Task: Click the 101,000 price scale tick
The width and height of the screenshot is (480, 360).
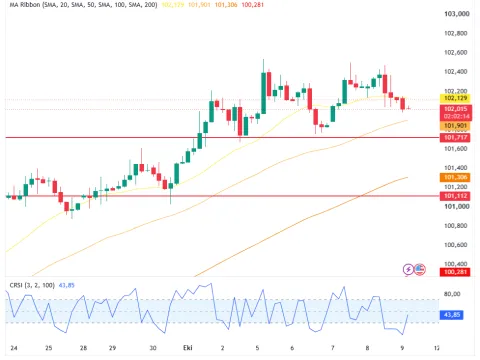Action: click(x=457, y=206)
